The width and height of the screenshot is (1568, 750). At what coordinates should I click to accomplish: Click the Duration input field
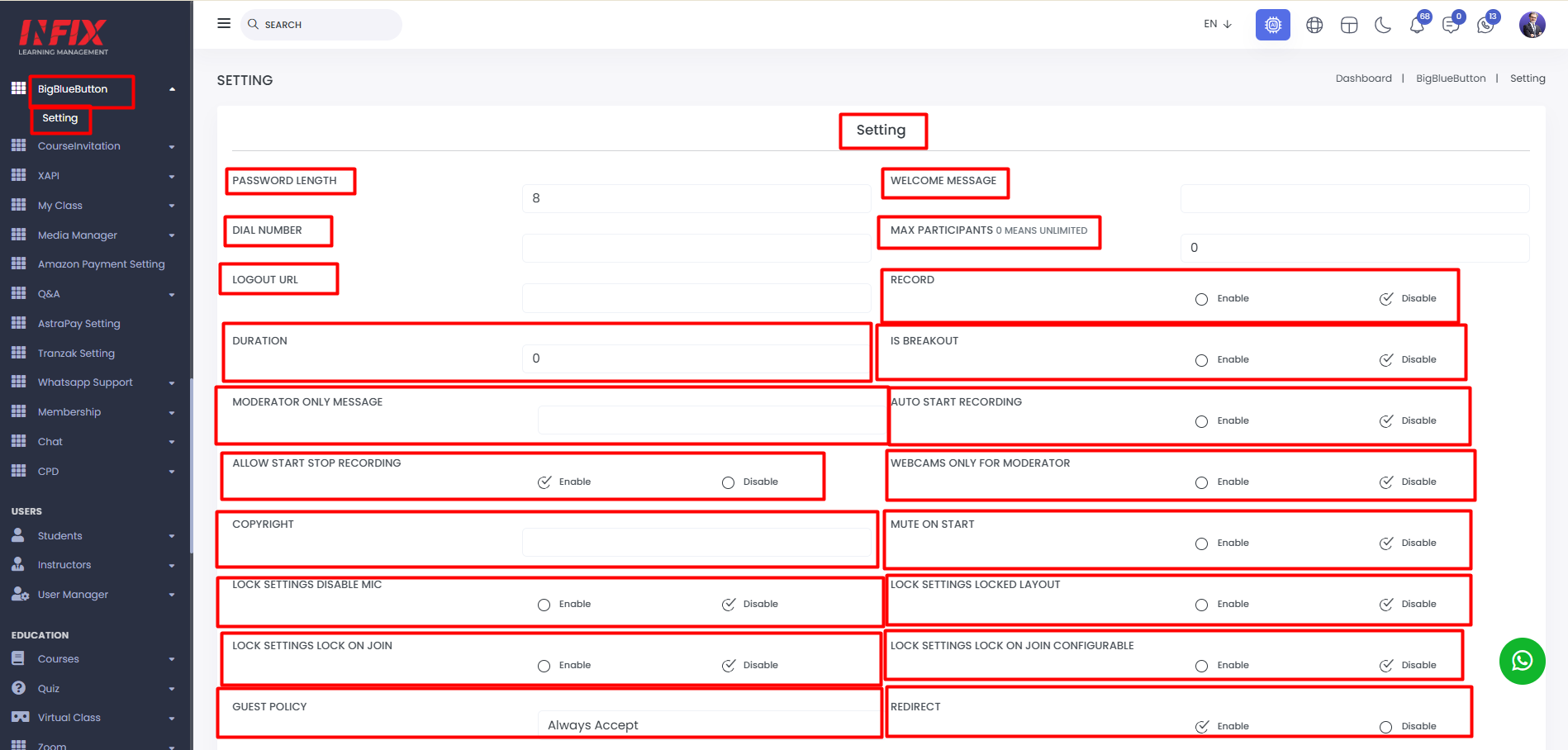pyautogui.click(x=696, y=358)
